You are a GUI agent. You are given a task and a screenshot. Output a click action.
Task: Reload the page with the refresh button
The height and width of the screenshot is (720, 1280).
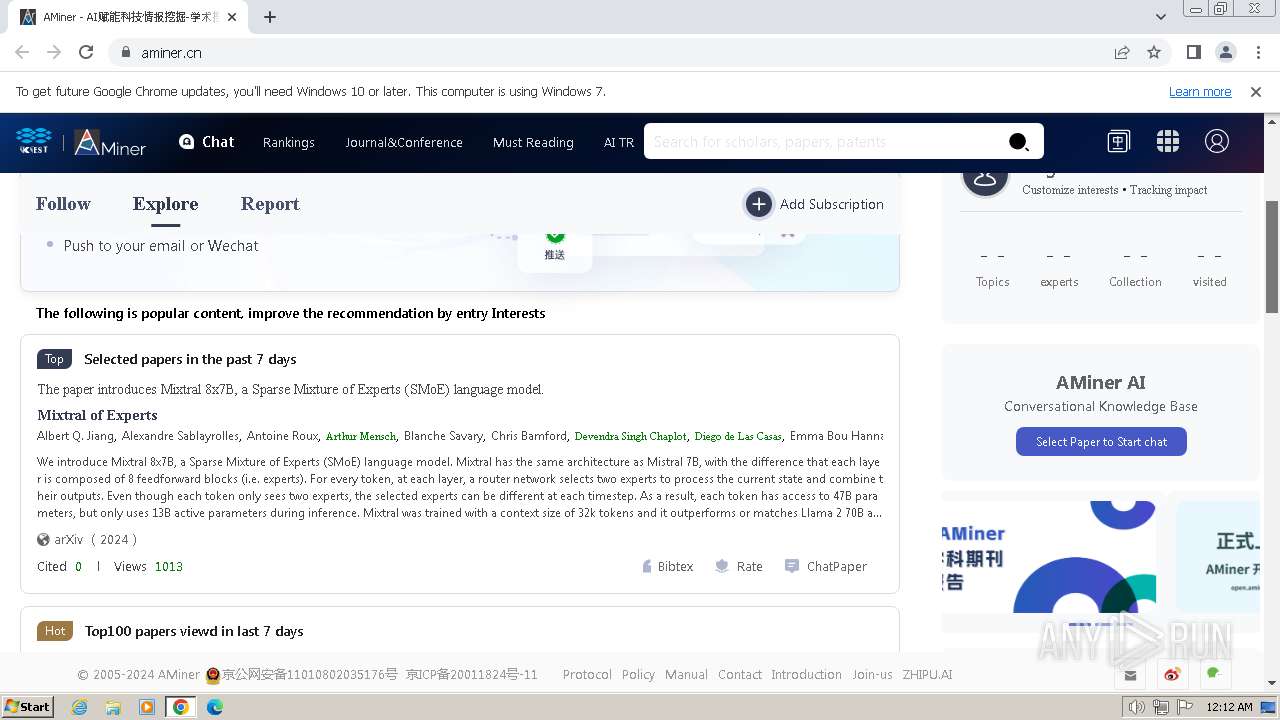pyautogui.click(x=86, y=52)
